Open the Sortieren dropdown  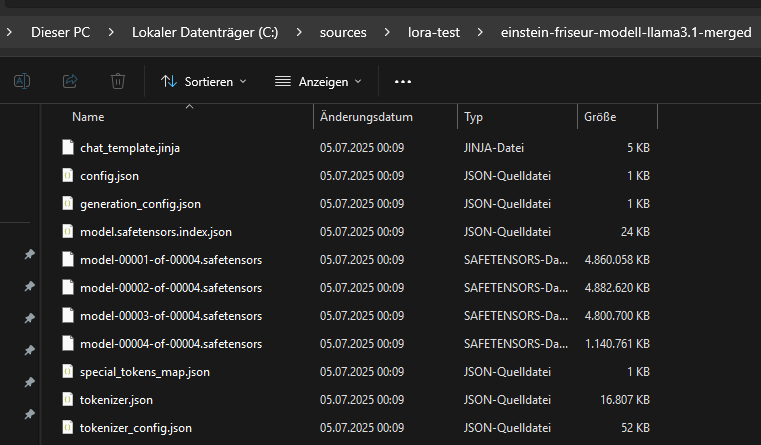coord(203,81)
